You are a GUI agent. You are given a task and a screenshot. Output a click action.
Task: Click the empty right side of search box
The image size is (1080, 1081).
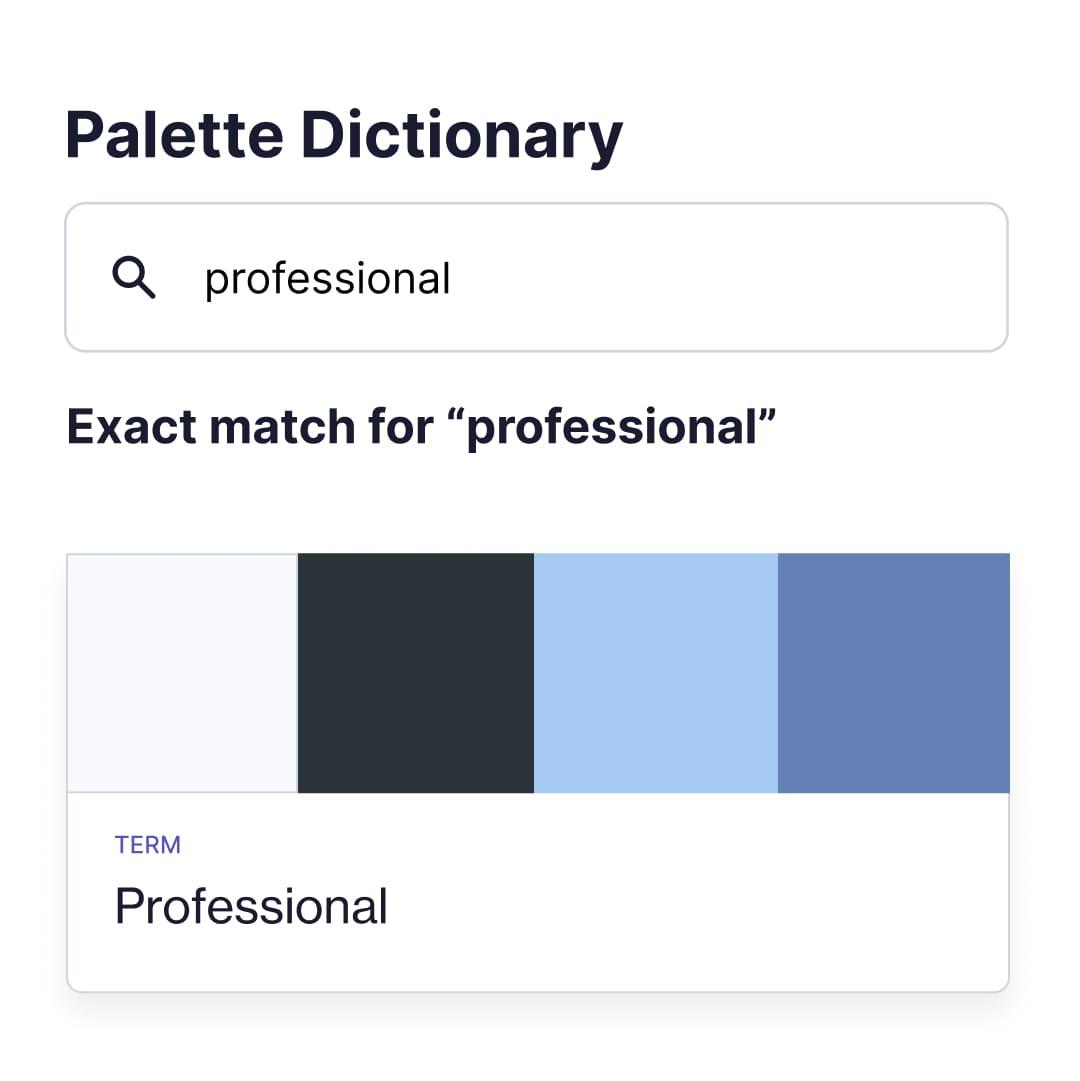coord(800,278)
